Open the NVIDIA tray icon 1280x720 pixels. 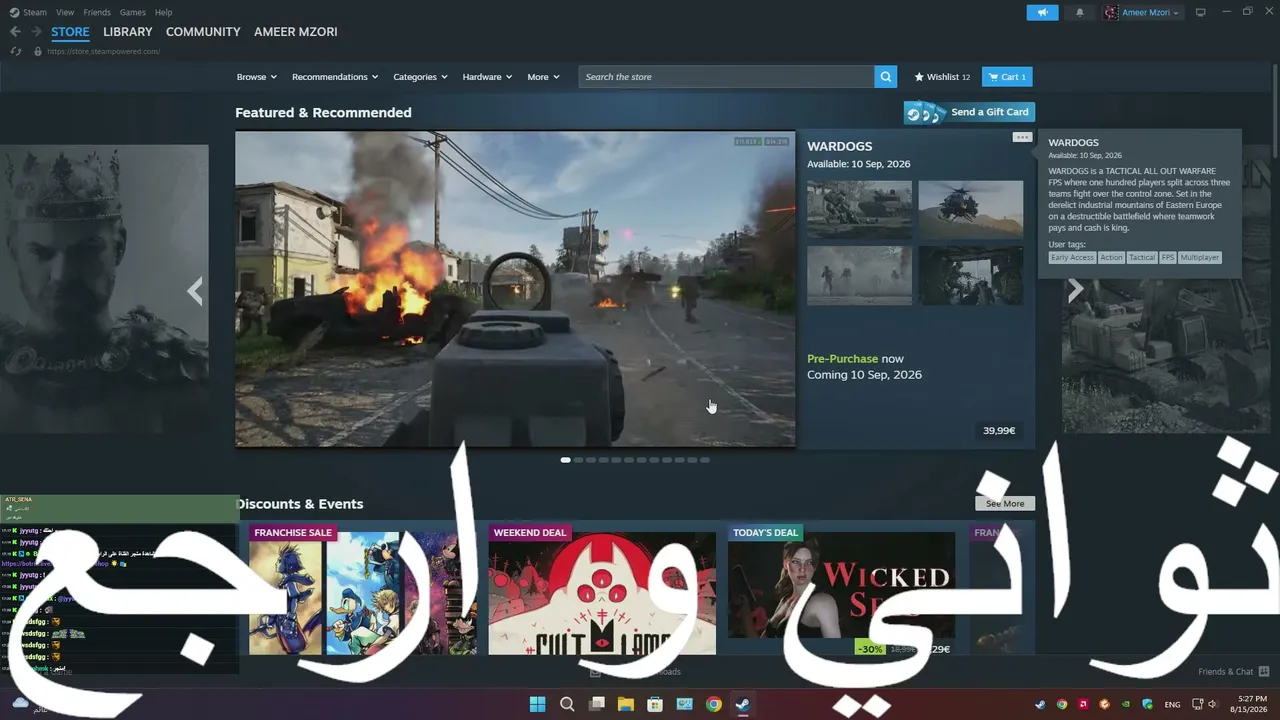(1127, 704)
